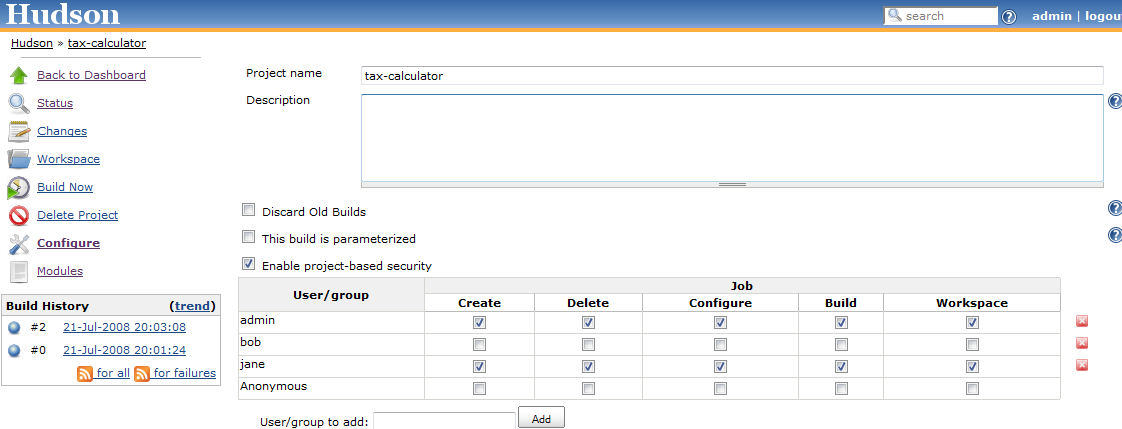
Task: Go to the Status page link
Action: (x=55, y=103)
